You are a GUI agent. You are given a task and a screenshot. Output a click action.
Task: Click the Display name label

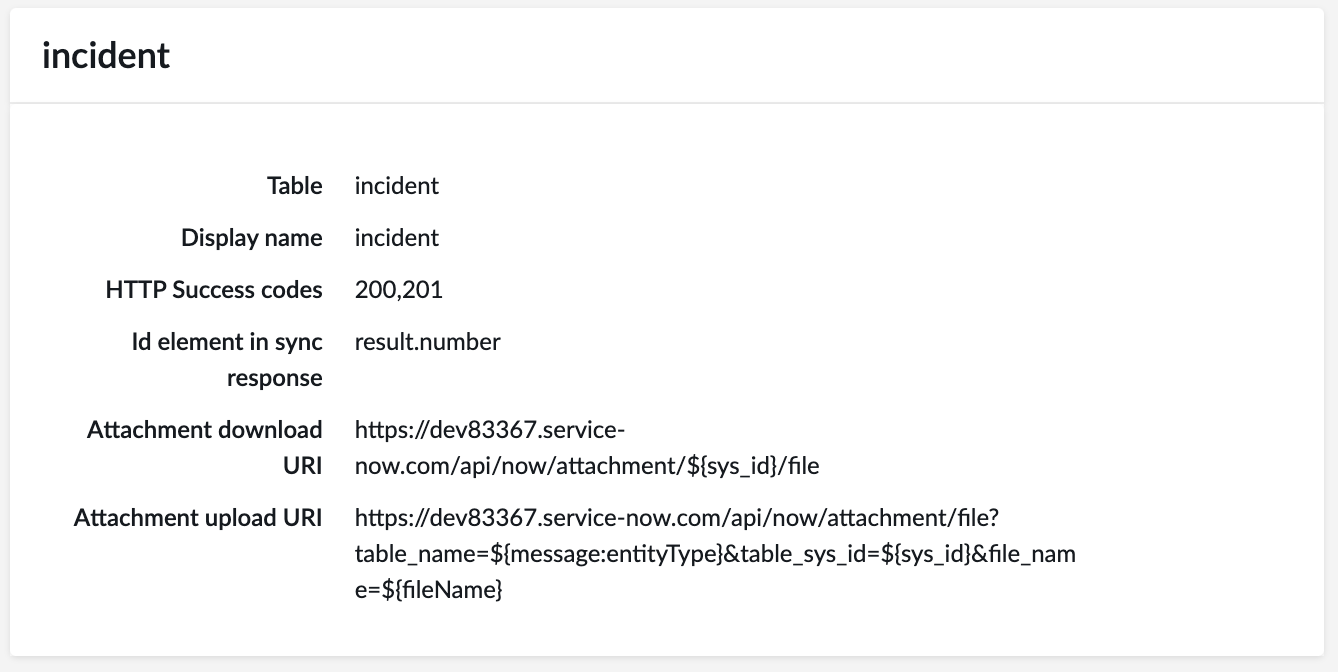[x=252, y=238]
